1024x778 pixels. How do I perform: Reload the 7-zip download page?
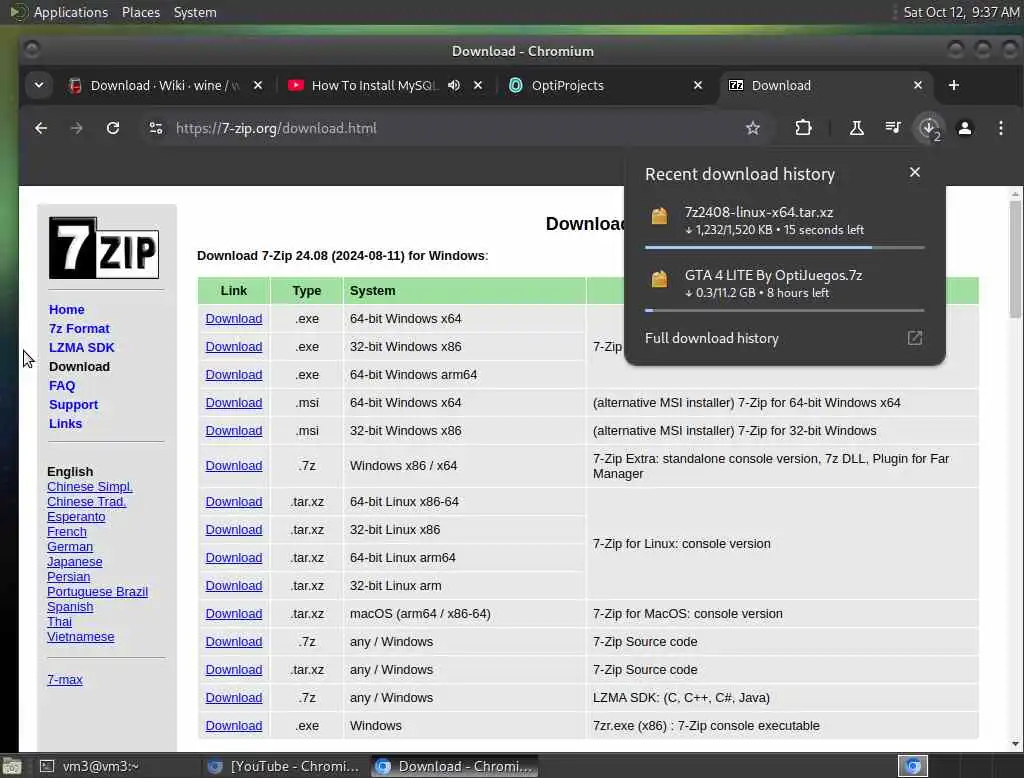point(113,128)
